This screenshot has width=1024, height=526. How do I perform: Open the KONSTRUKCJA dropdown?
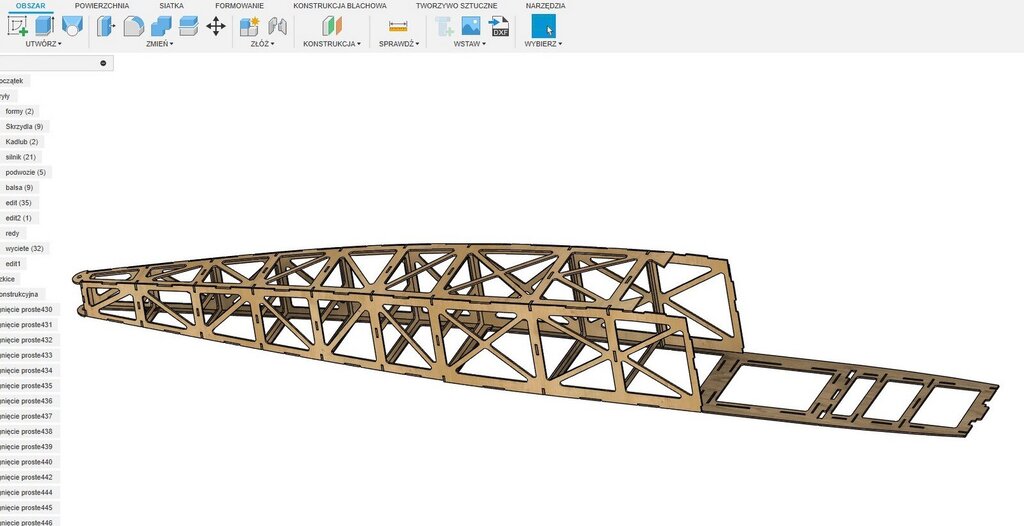tap(332, 44)
